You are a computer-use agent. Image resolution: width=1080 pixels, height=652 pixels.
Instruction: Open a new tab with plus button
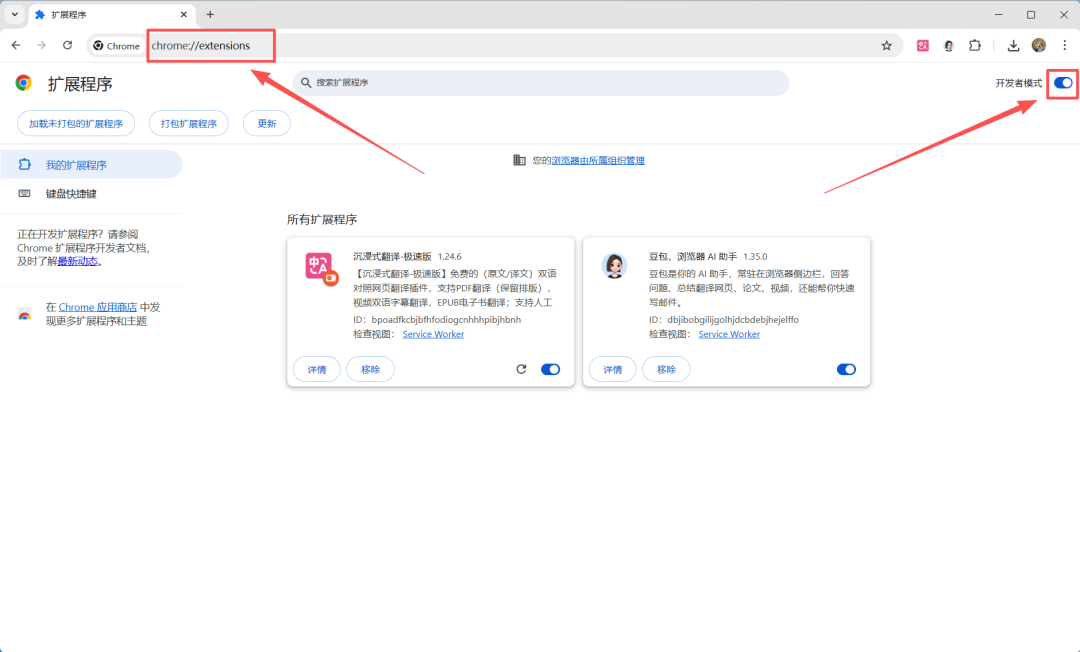click(210, 14)
